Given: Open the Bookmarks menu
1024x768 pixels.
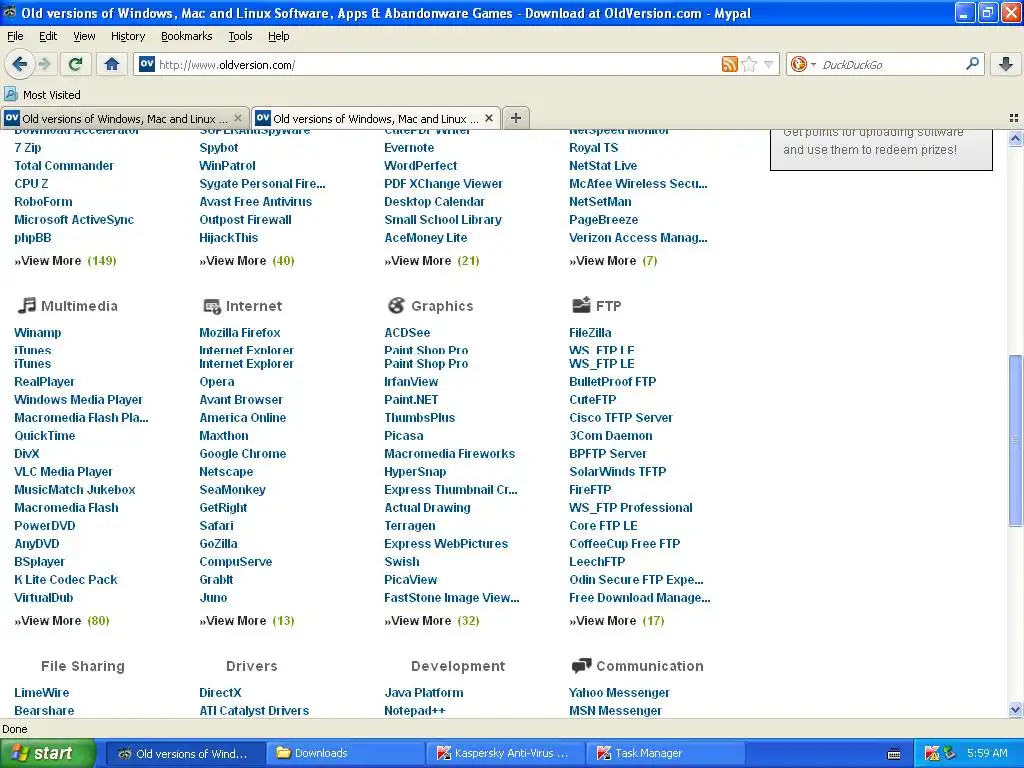Looking at the screenshot, I should coord(186,36).
